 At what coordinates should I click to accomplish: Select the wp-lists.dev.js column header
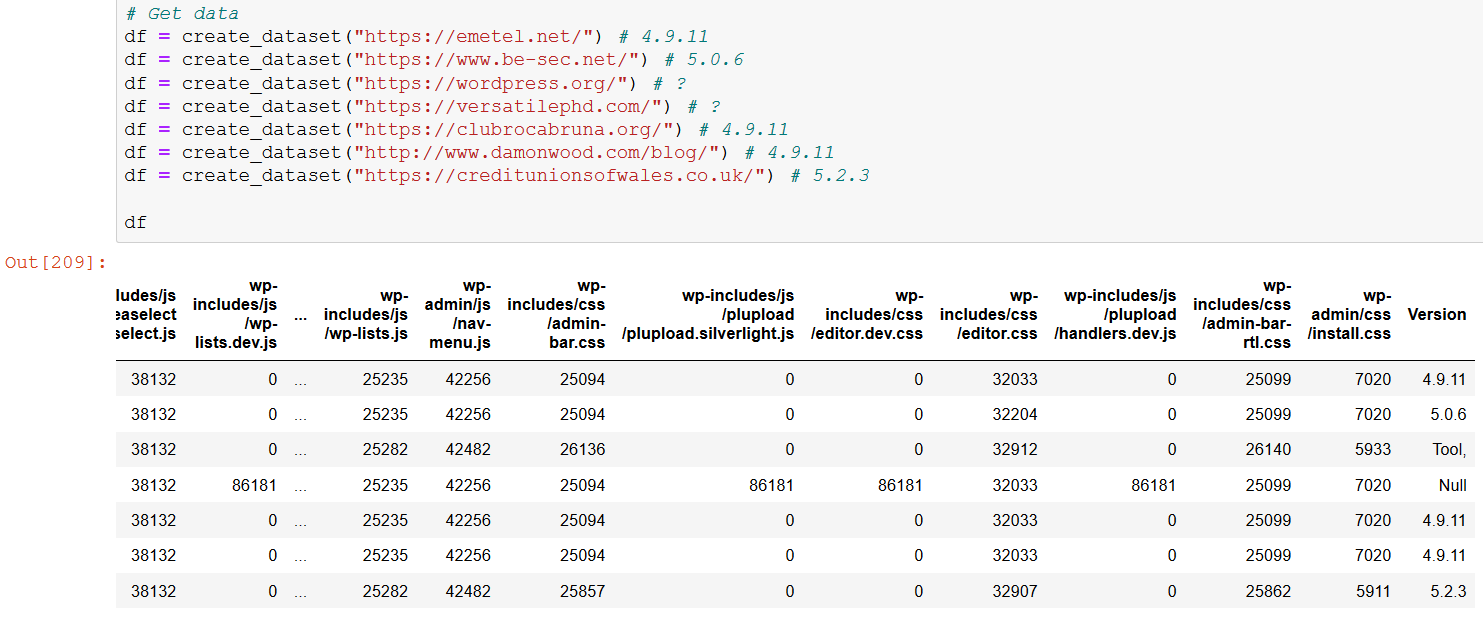[234, 314]
